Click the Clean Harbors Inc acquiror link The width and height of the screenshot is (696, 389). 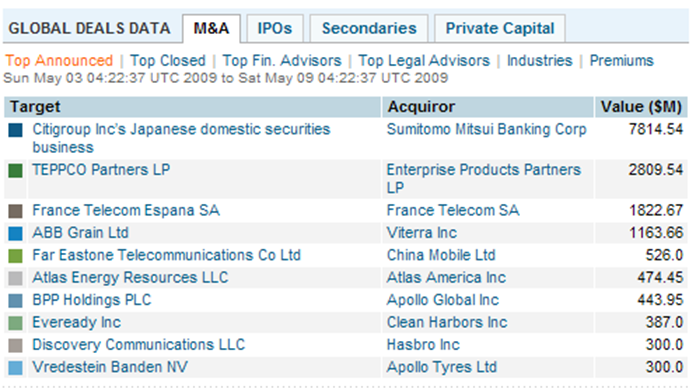click(447, 322)
